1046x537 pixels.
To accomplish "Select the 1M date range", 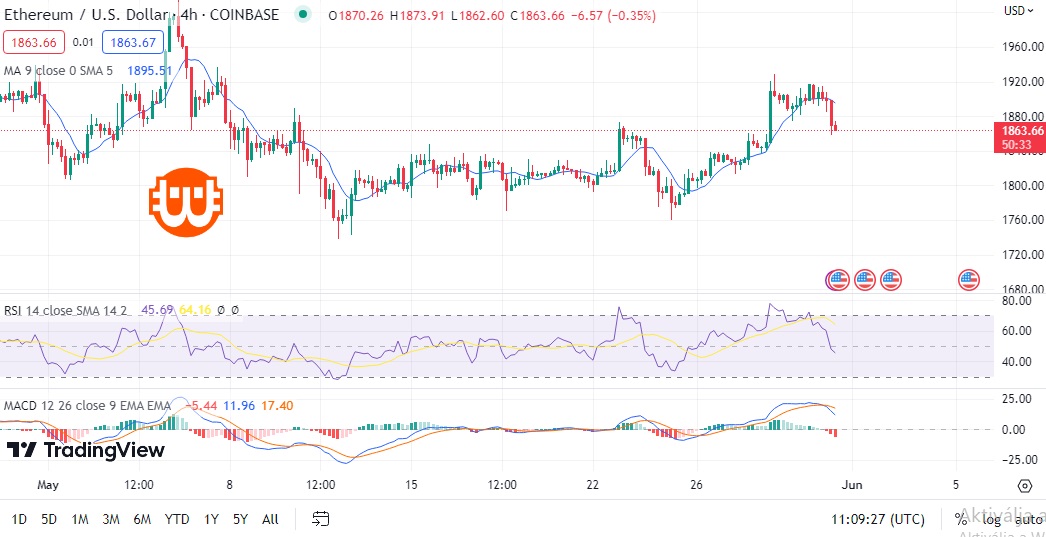I will [80, 518].
